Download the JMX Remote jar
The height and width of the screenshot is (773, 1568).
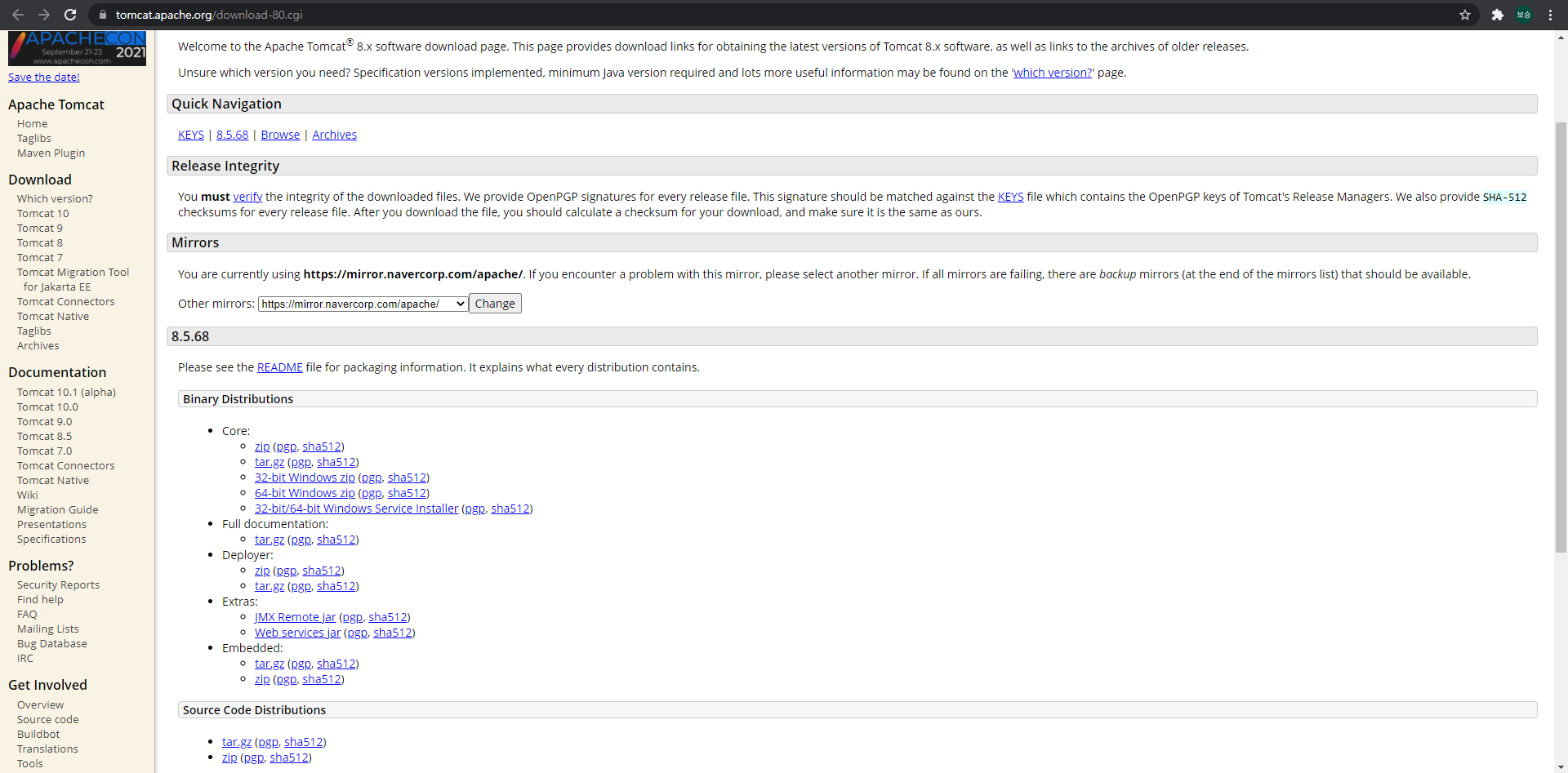coord(295,617)
